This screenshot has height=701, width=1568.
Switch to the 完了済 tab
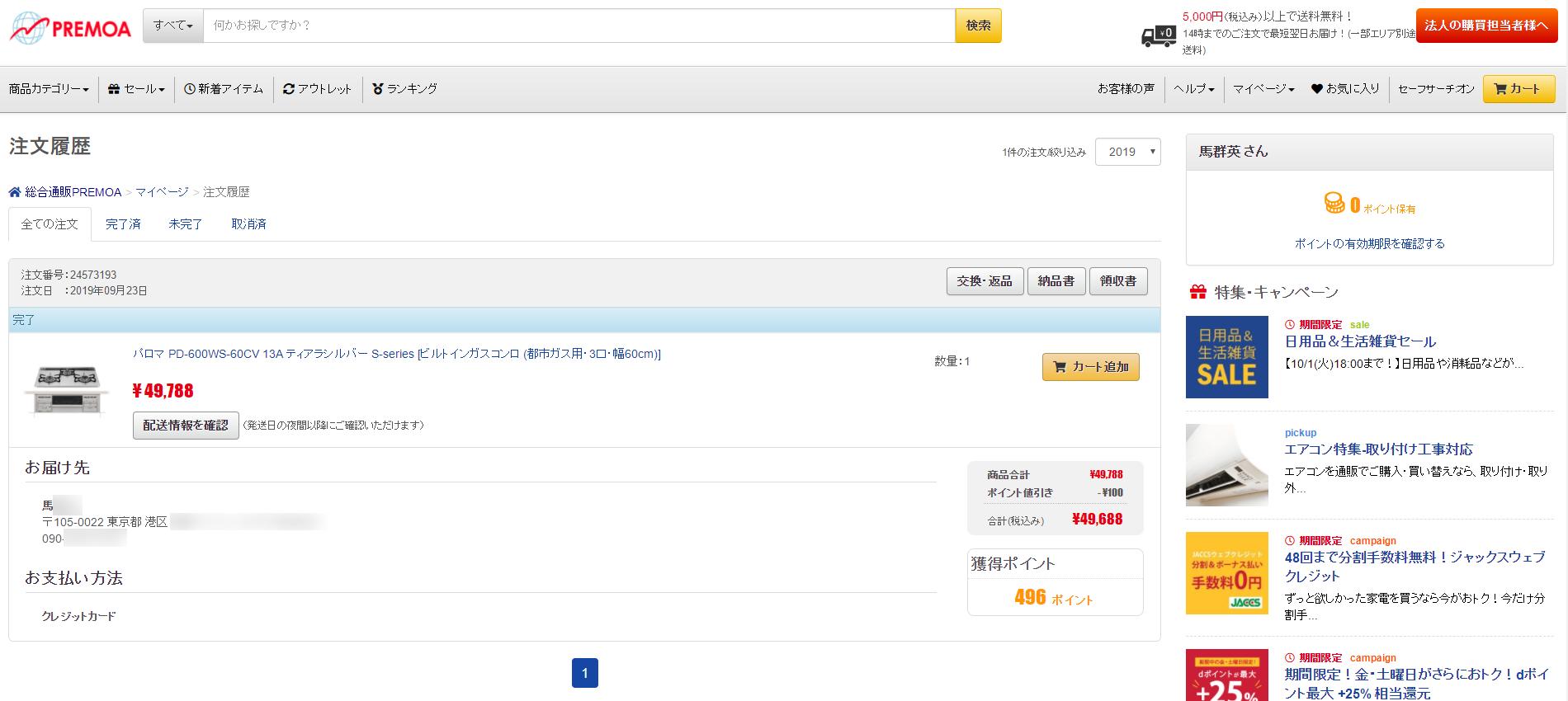(123, 224)
